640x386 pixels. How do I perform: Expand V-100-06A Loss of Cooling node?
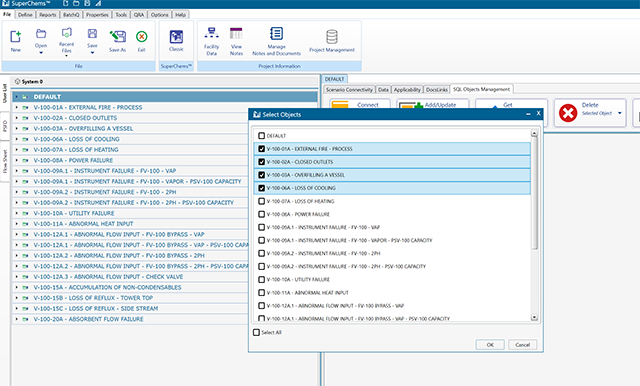click(17, 139)
